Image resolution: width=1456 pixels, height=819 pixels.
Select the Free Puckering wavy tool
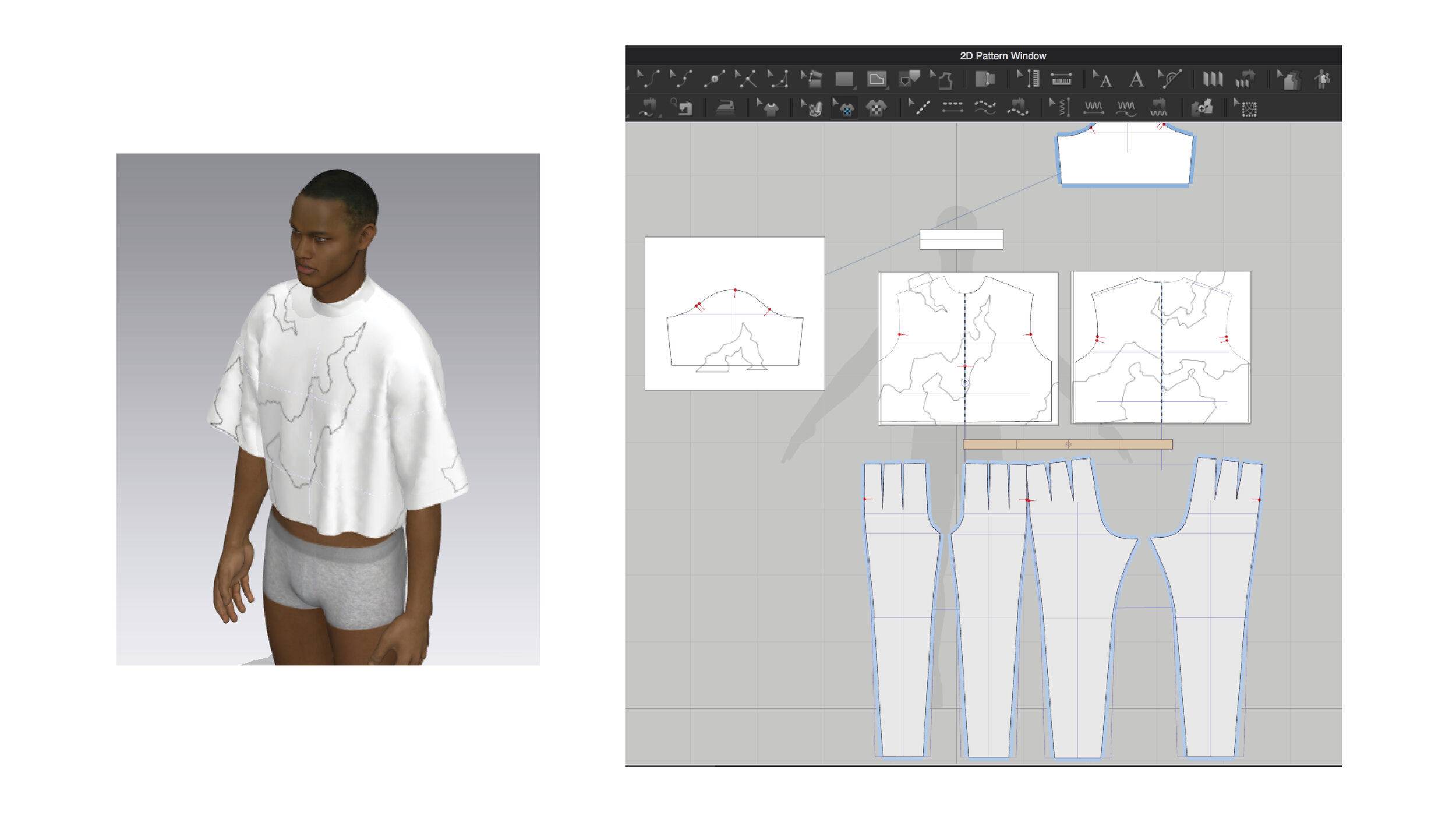click(1126, 108)
